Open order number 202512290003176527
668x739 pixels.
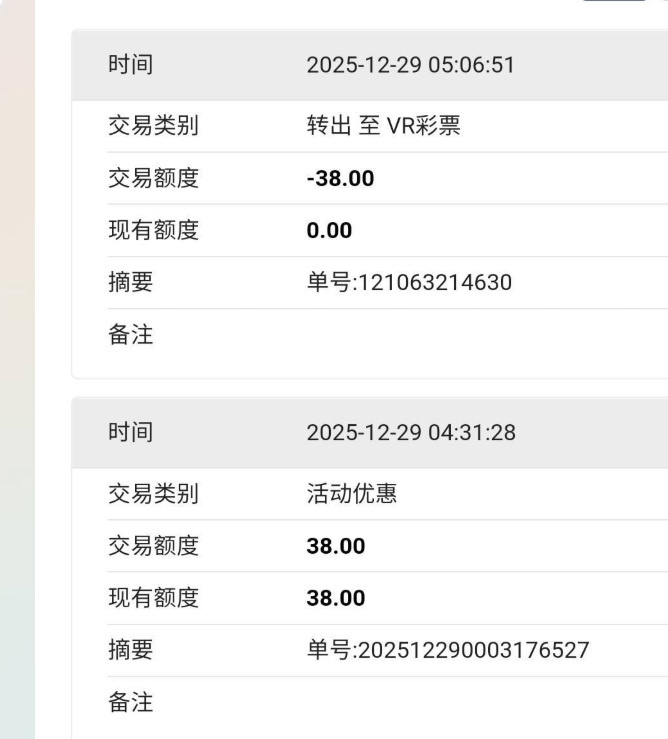[447, 650]
